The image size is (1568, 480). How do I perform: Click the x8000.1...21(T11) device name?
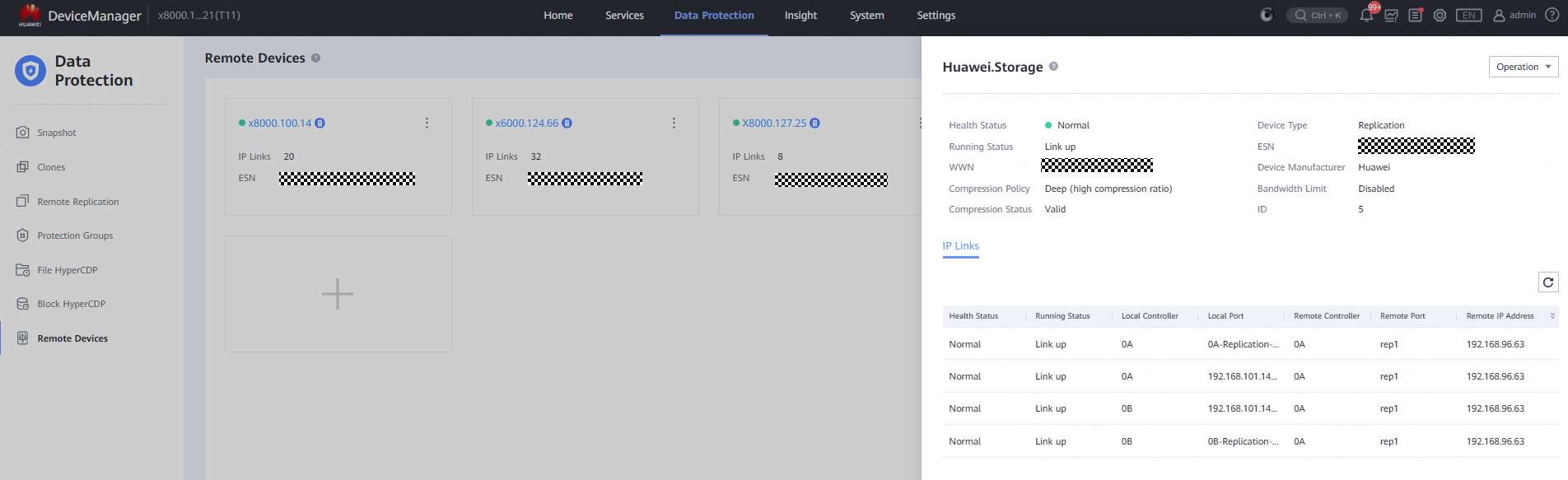coord(199,16)
